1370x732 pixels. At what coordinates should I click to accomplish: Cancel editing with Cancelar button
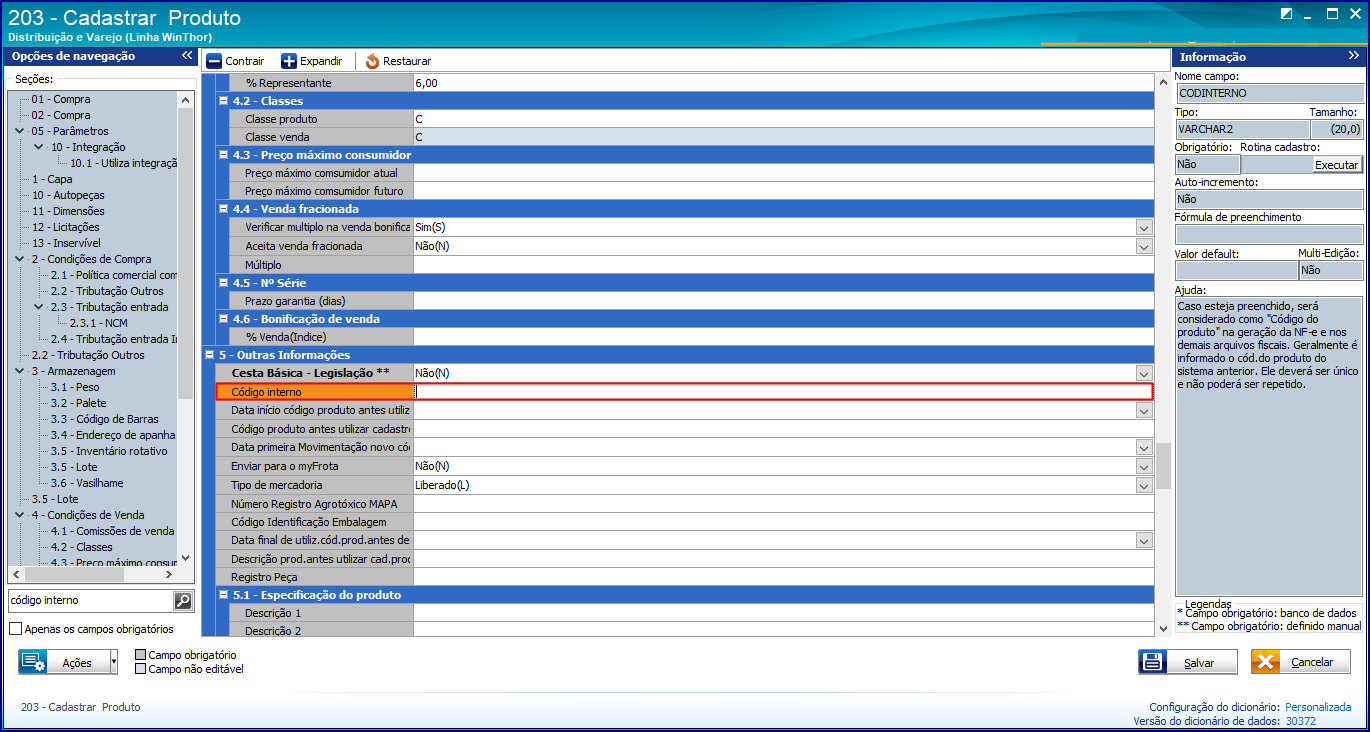click(x=1300, y=662)
